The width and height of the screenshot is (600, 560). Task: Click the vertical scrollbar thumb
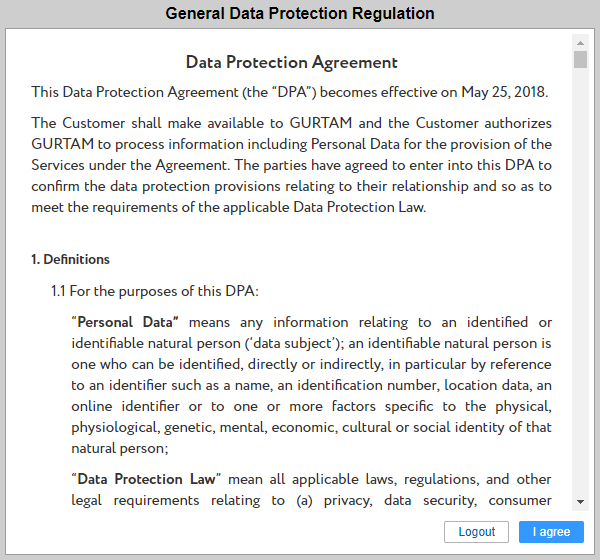(580, 60)
